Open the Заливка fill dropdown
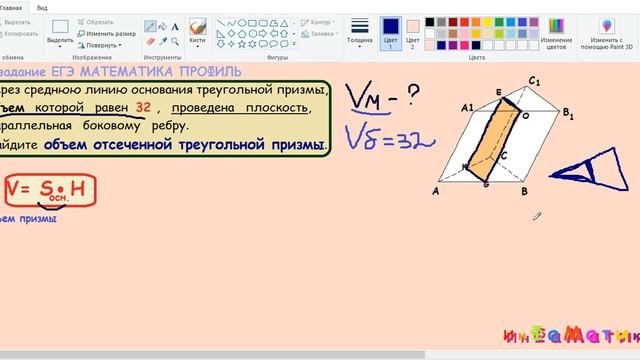Image resolution: width=640 pixels, height=360 pixels. [x=320, y=34]
